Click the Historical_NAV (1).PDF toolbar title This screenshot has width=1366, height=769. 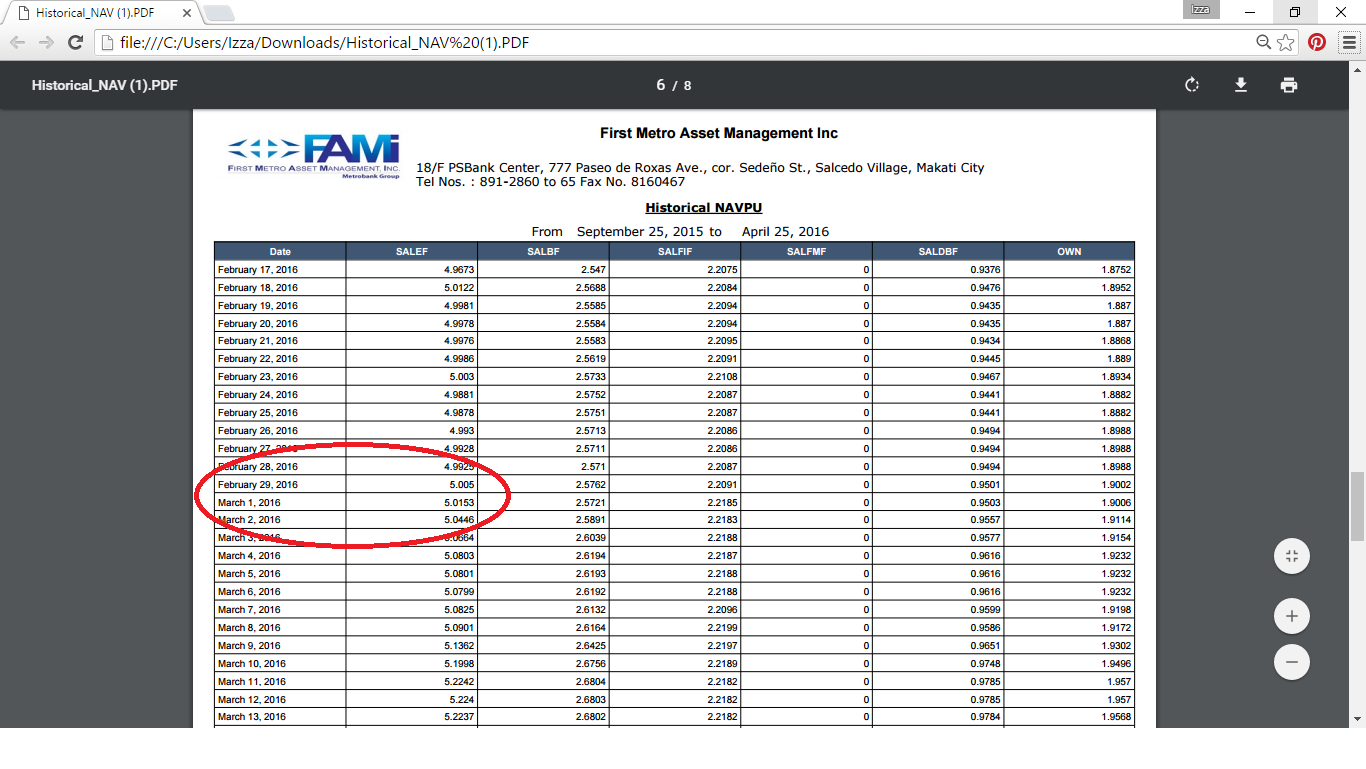click(104, 85)
